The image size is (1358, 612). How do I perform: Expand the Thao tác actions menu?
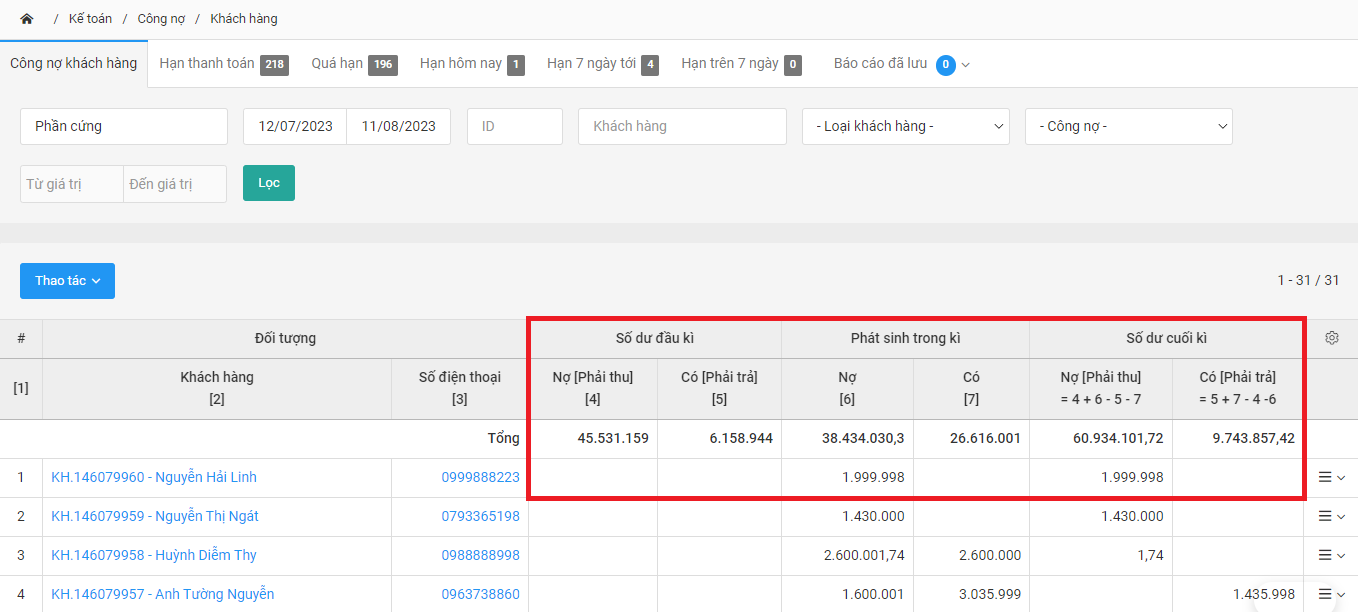[x=67, y=281]
